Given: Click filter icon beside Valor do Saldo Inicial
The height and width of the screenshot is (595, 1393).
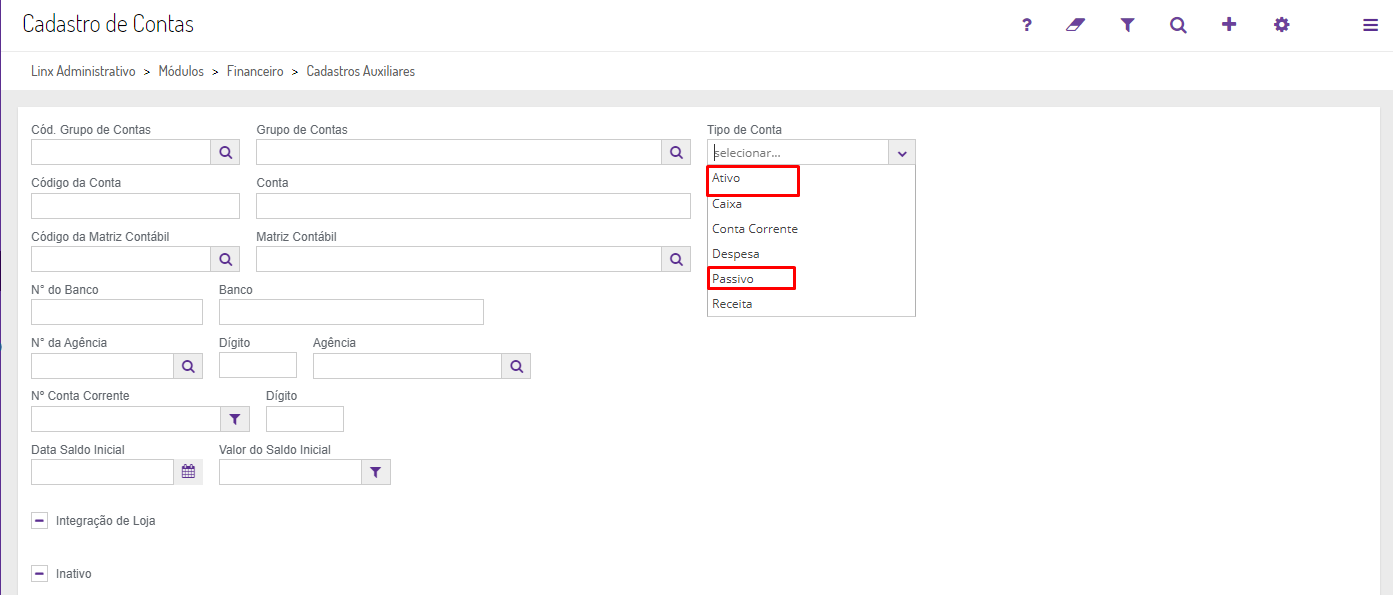Looking at the screenshot, I should click(x=375, y=472).
